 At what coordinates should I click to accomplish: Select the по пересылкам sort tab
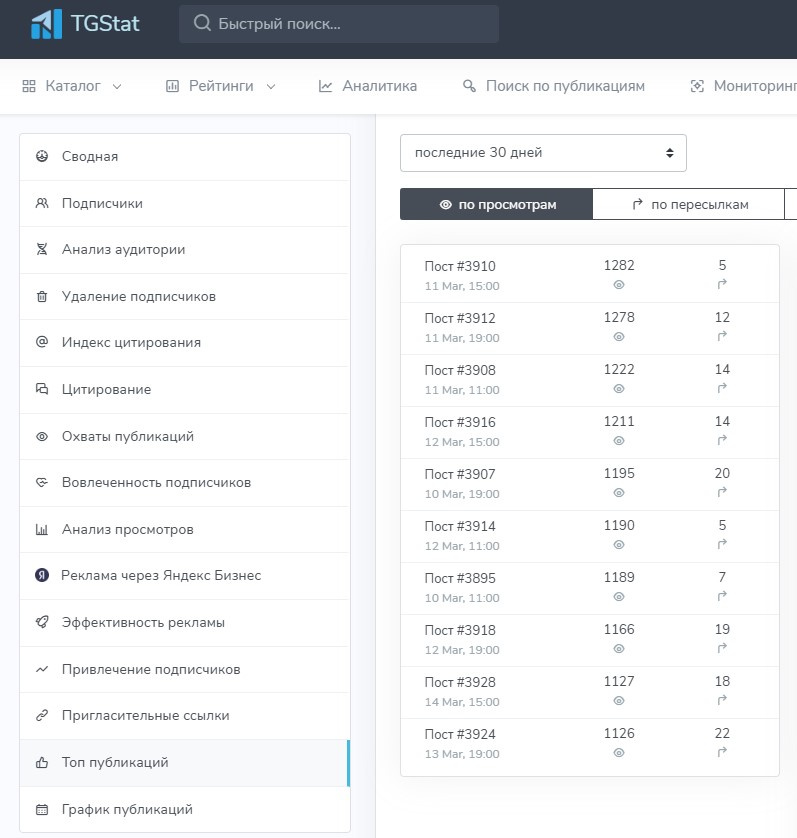[688, 204]
